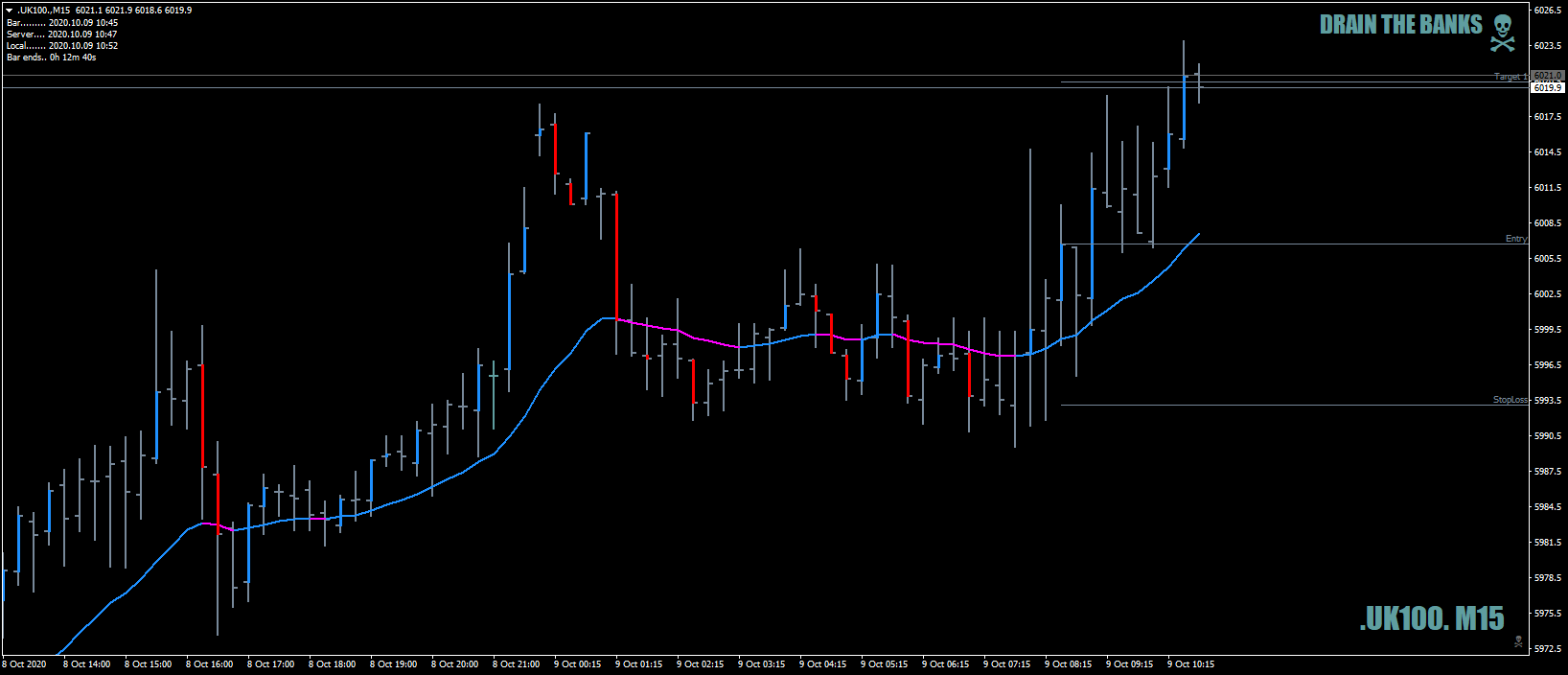1568x675 pixels.
Task: Select the 'Target 1' line label
Action: [1510, 76]
